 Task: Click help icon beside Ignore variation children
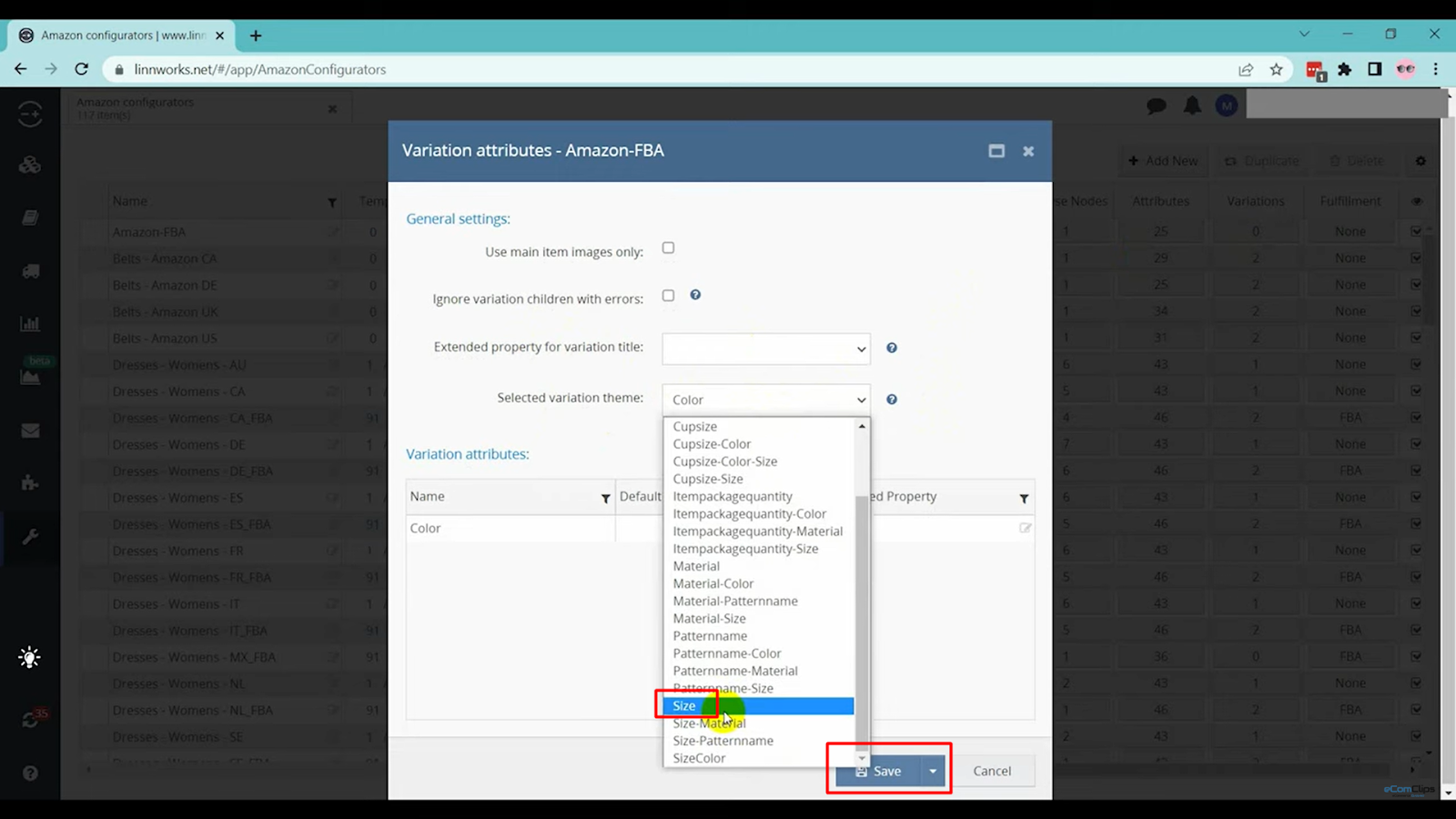[x=695, y=295]
